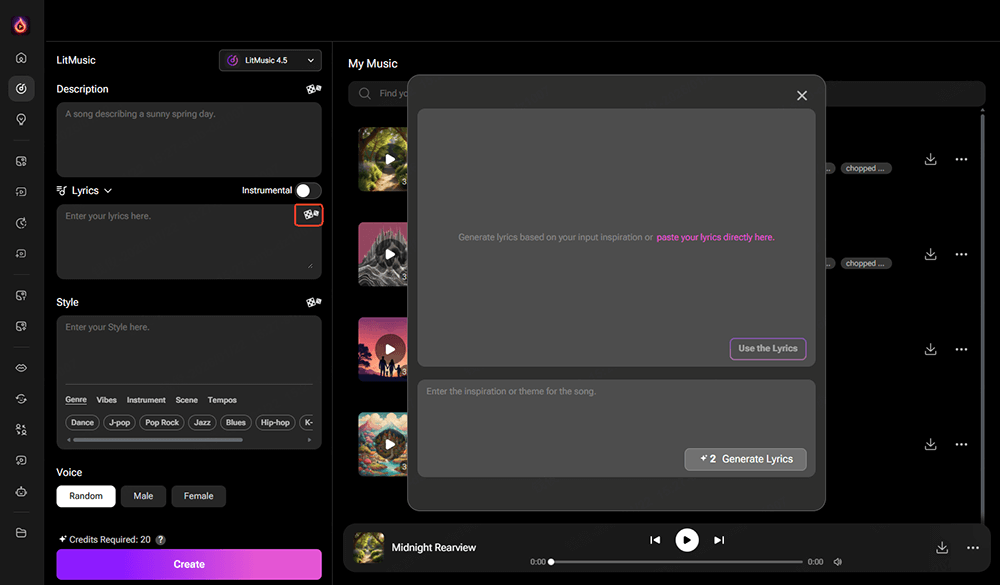Open the folder icon in left sidebar
Viewport: 1000px width, 585px height.
click(21, 532)
